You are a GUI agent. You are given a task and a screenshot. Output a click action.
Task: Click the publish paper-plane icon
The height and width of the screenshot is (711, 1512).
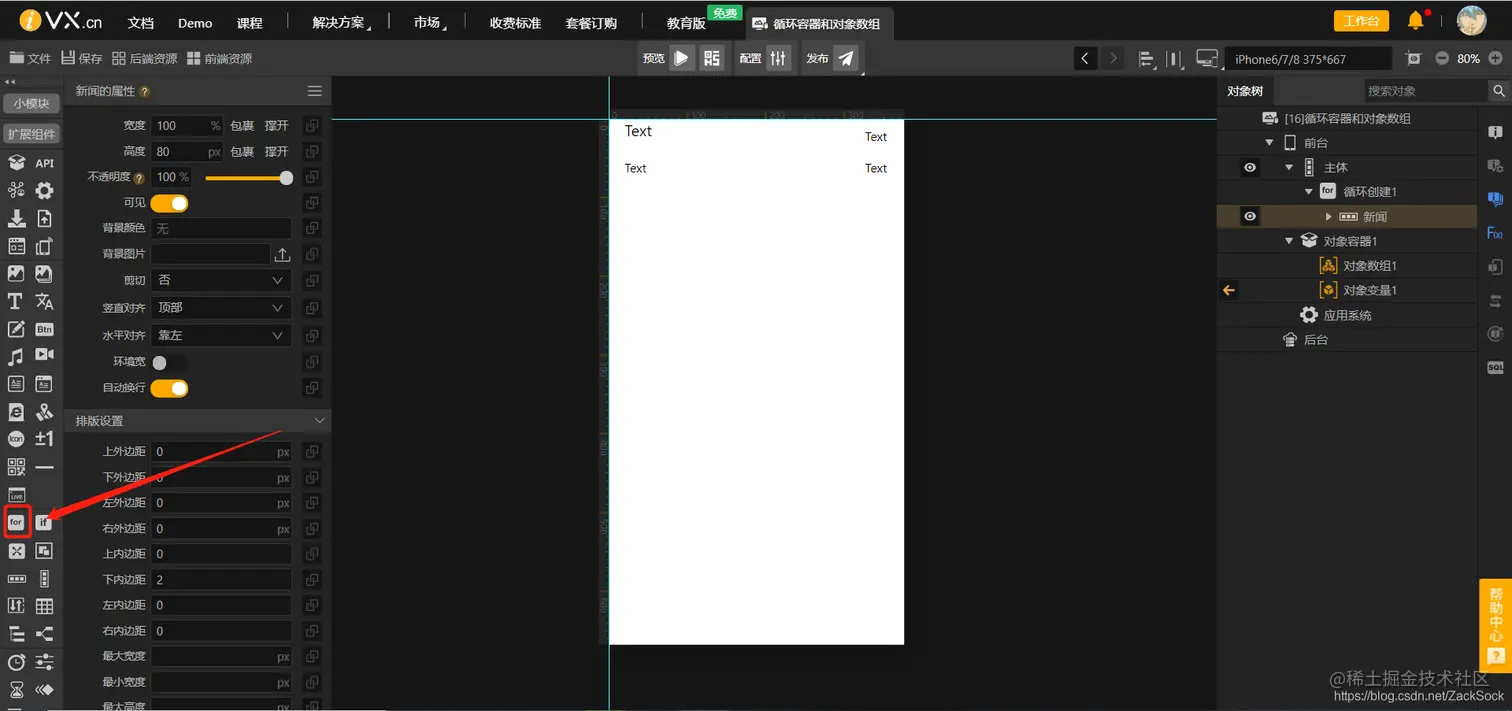[846, 58]
